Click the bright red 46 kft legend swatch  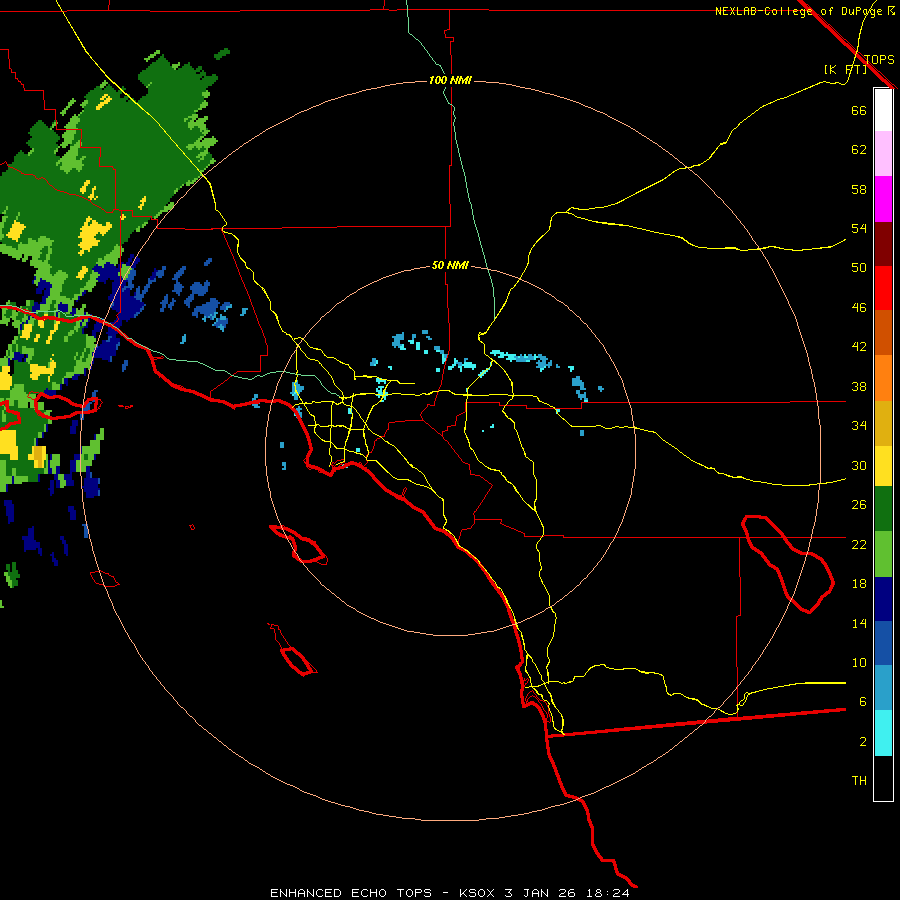(883, 288)
